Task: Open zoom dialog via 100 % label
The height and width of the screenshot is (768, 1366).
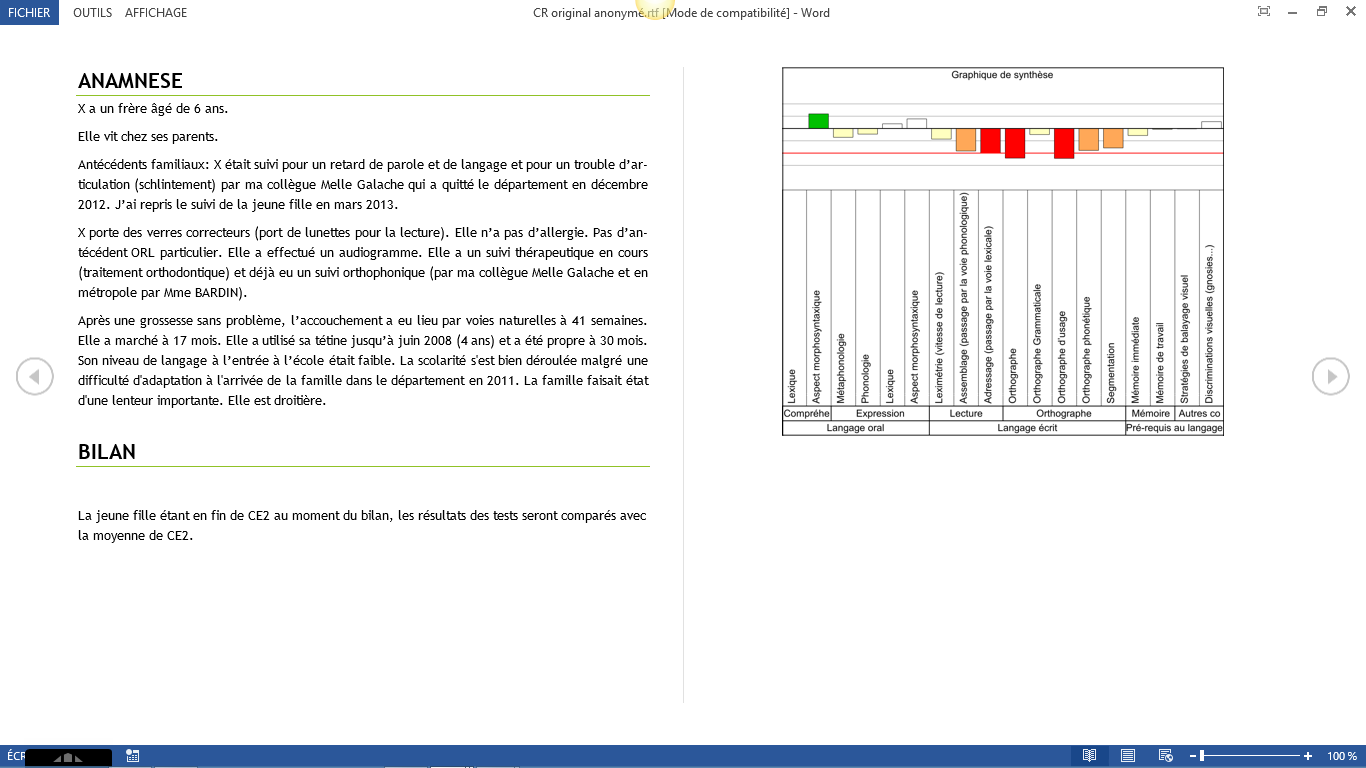Action: [1341, 756]
